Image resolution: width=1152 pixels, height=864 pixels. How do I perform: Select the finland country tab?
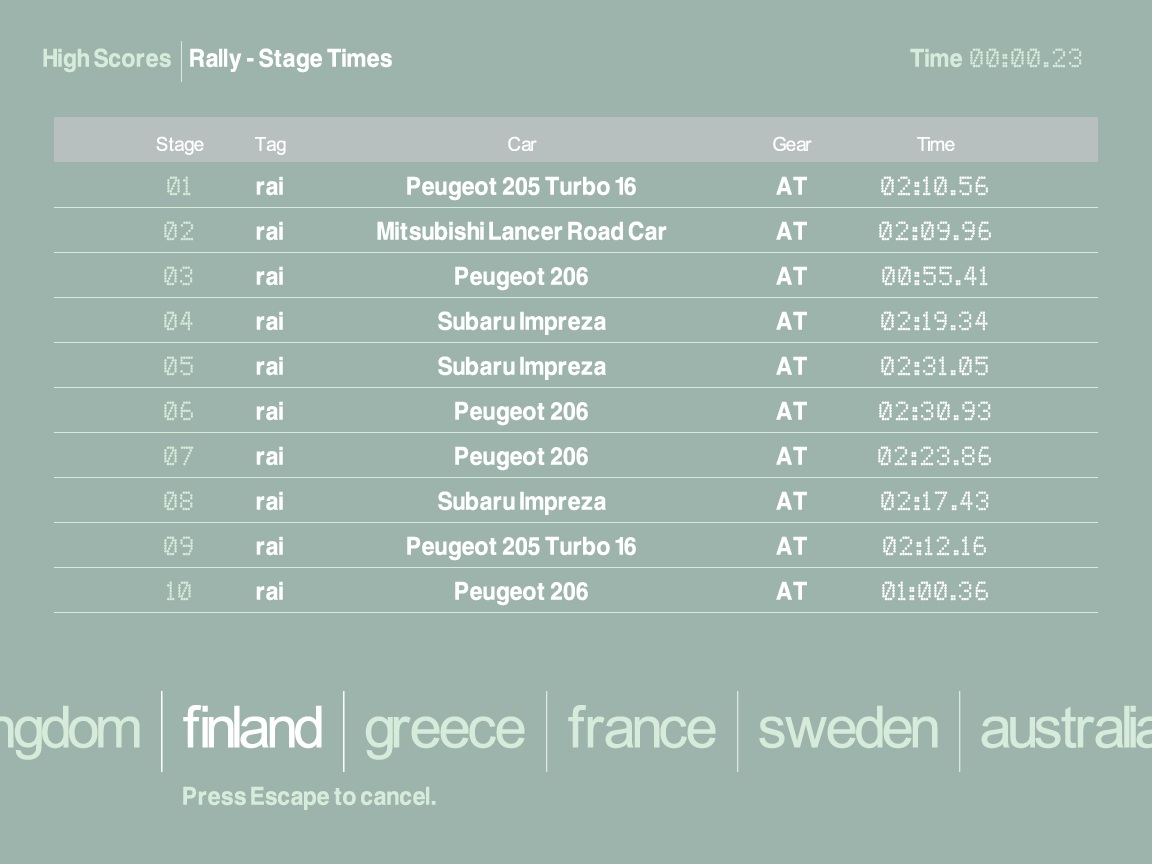click(x=252, y=728)
